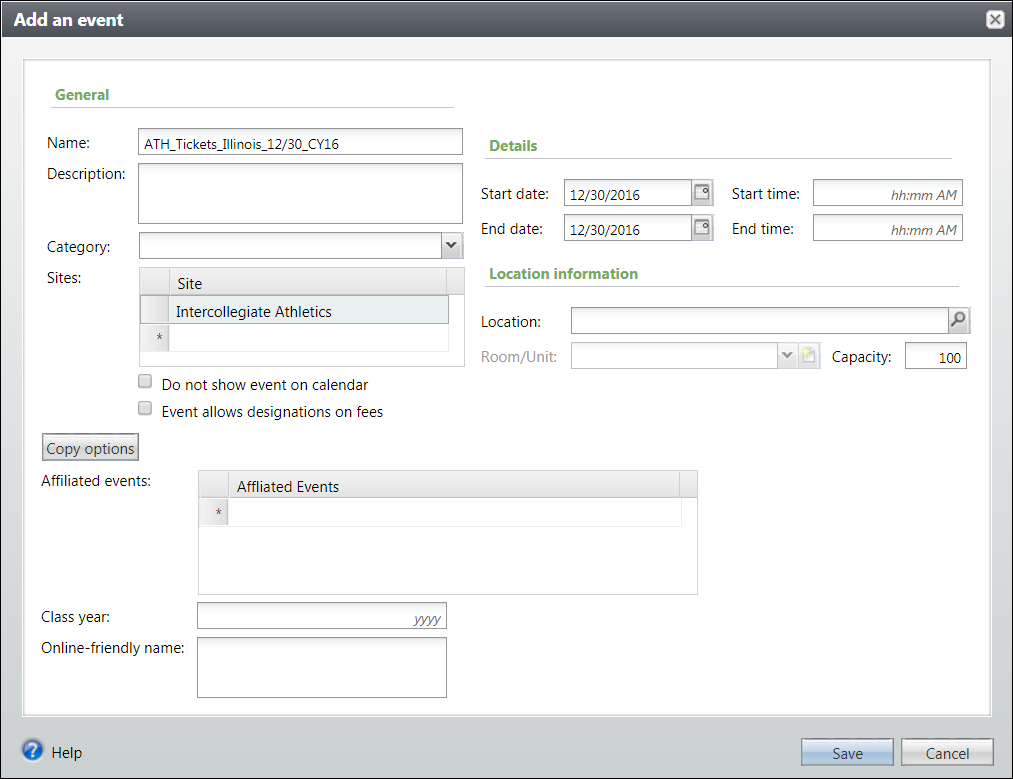Cancel adding the event

click(x=946, y=753)
